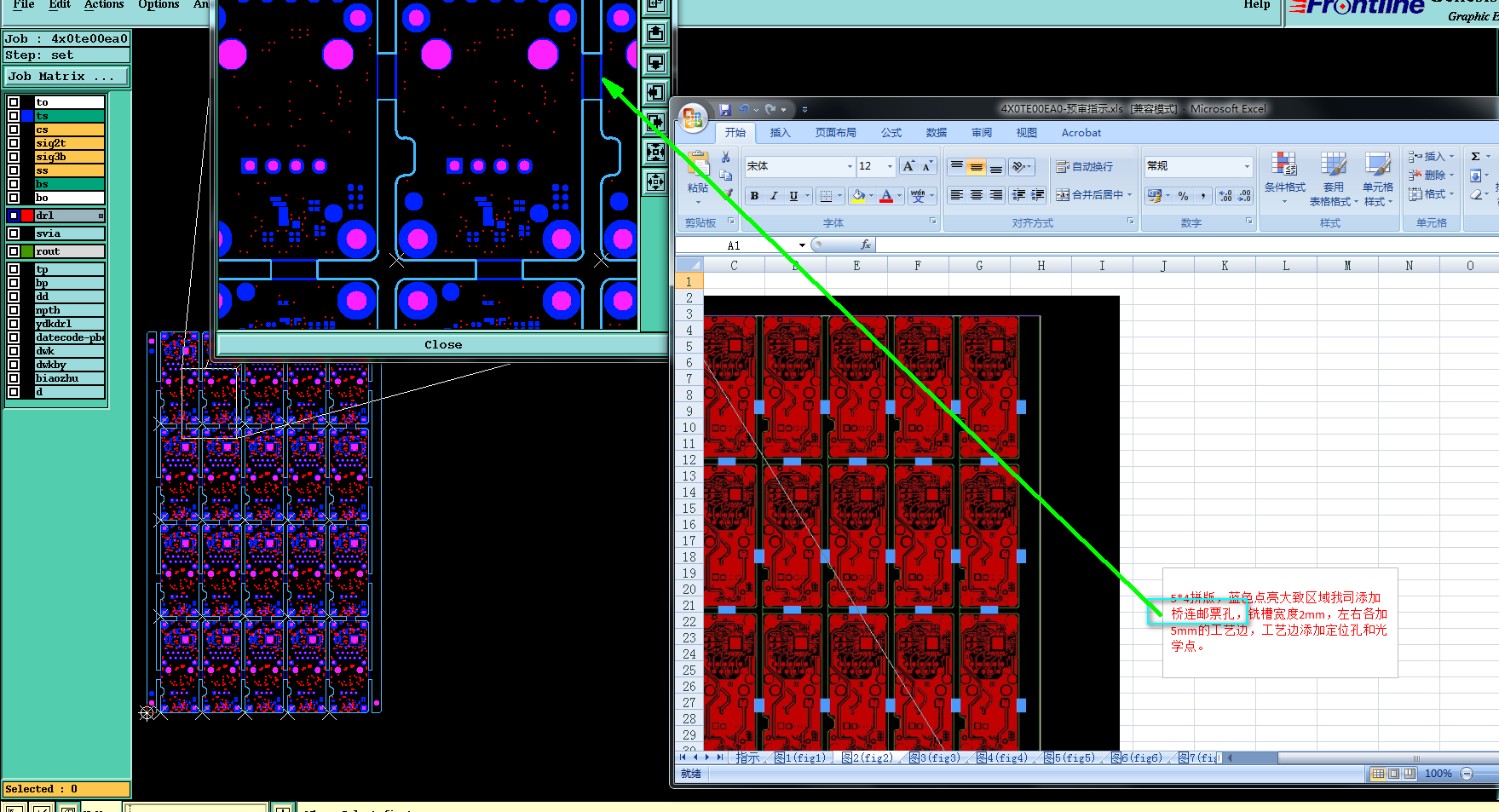Click Genesis pan-up view icon
1499x812 pixels.
click(x=655, y=33)
